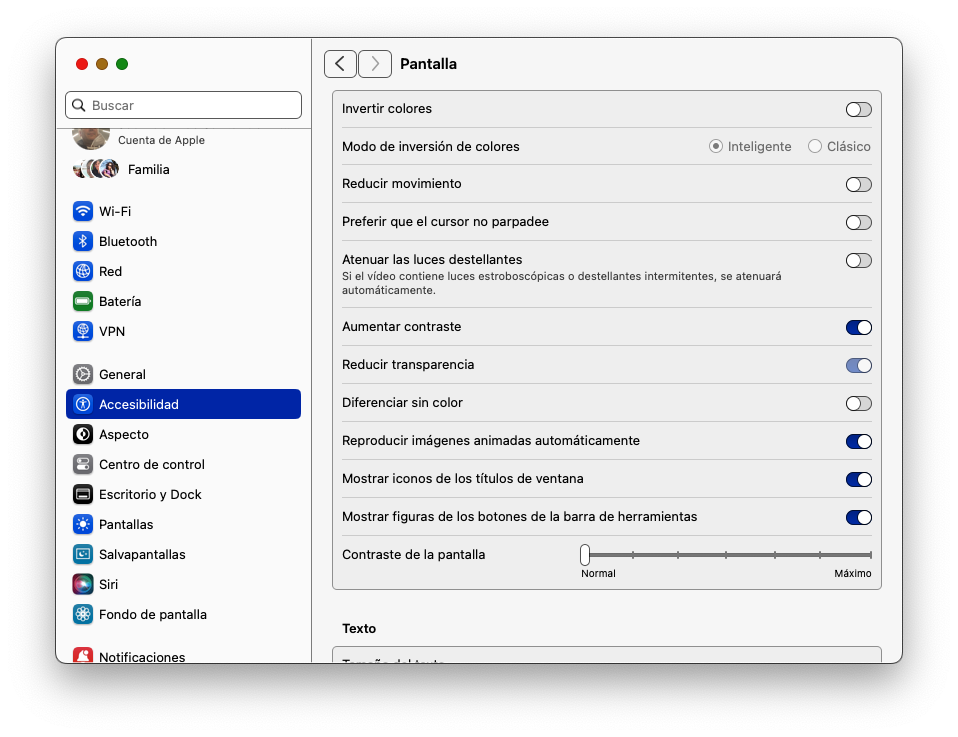Select the Clásico inversion mode
Screen dimensions: 958x737
pyautogui.click(x=815, y=146)
